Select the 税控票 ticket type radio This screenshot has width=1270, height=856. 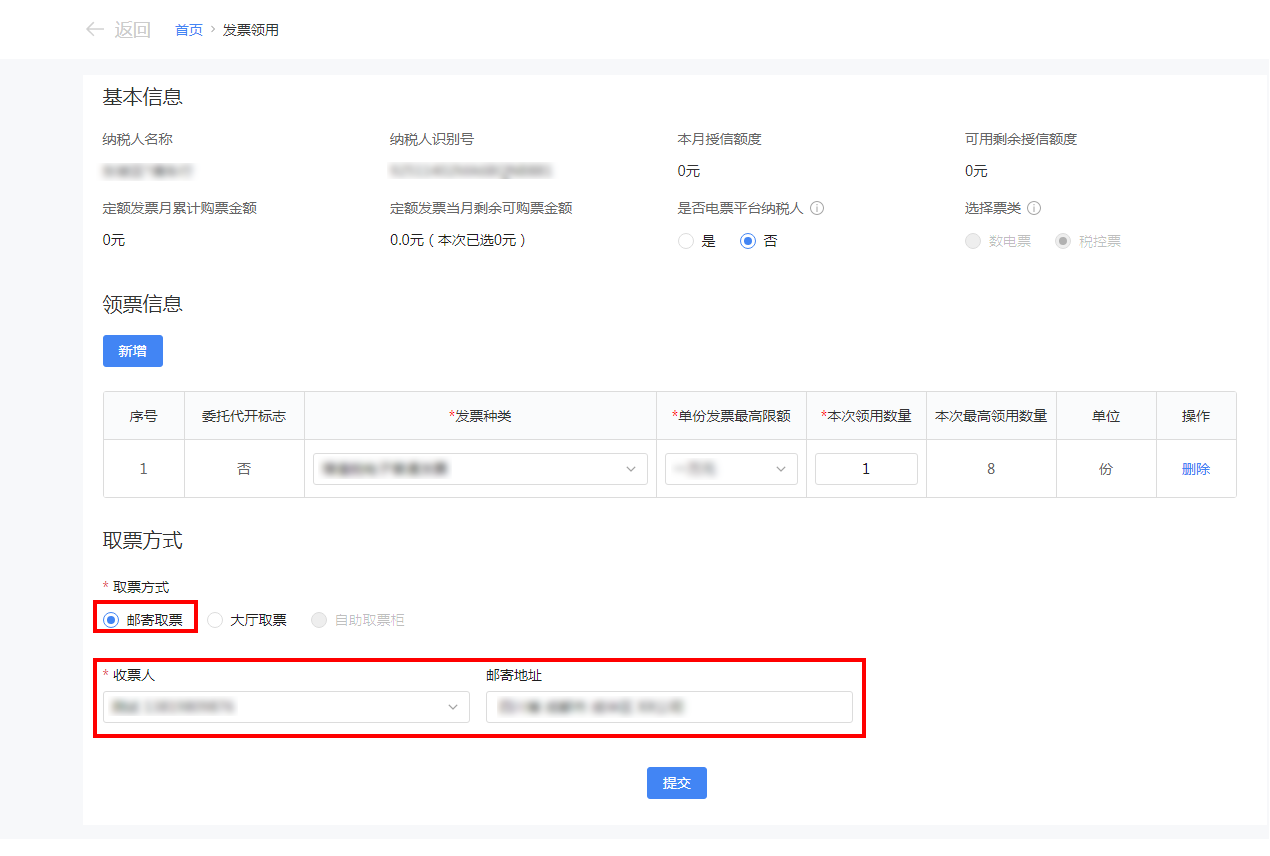1063,241
